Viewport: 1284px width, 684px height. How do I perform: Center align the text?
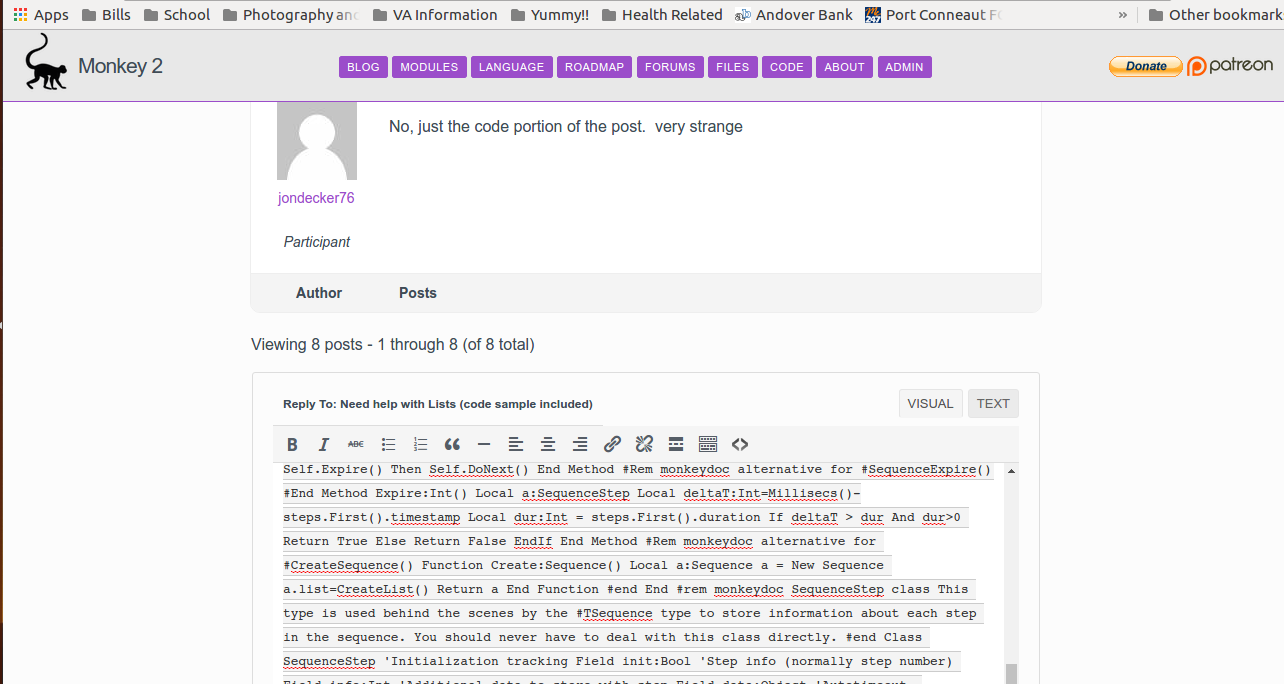pyautogui.click(x=548, y=445)
